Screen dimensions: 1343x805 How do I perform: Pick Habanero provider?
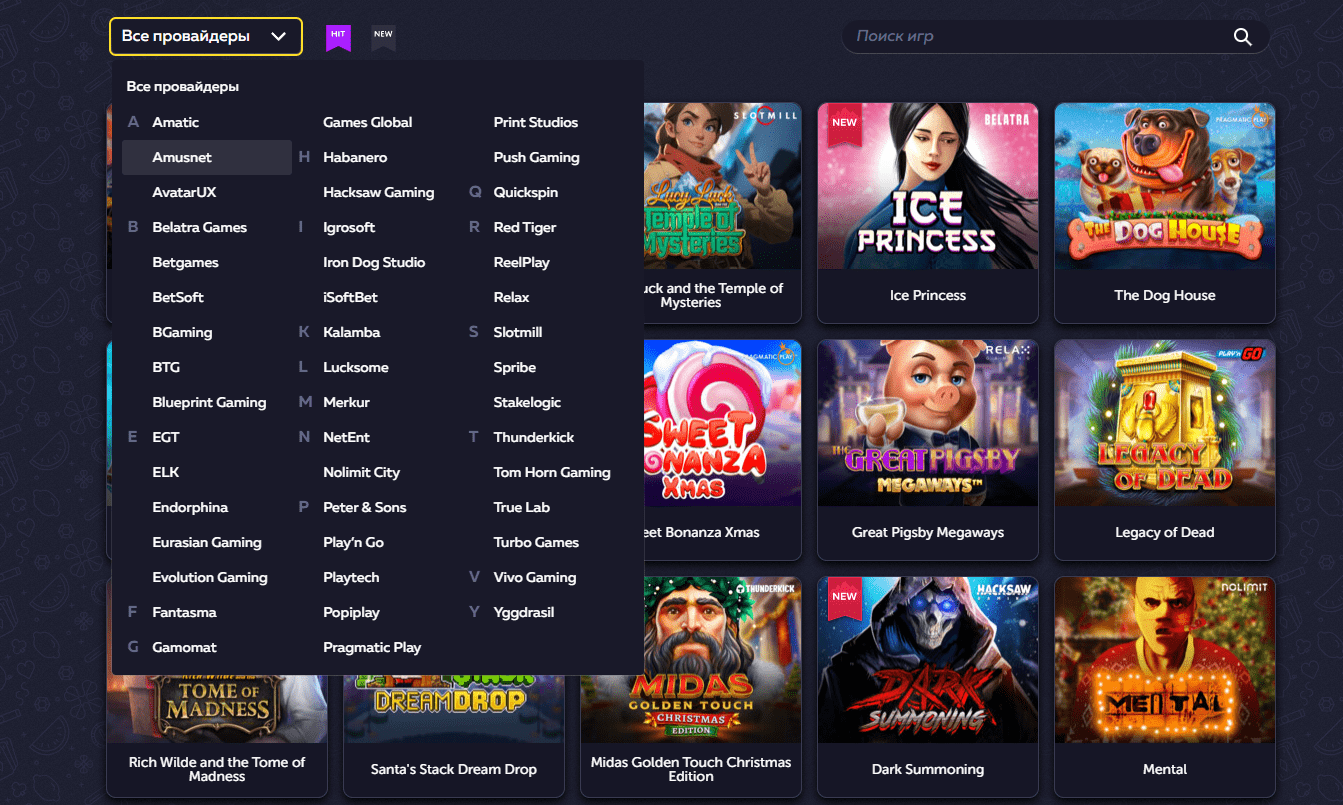tap(355, 157)
